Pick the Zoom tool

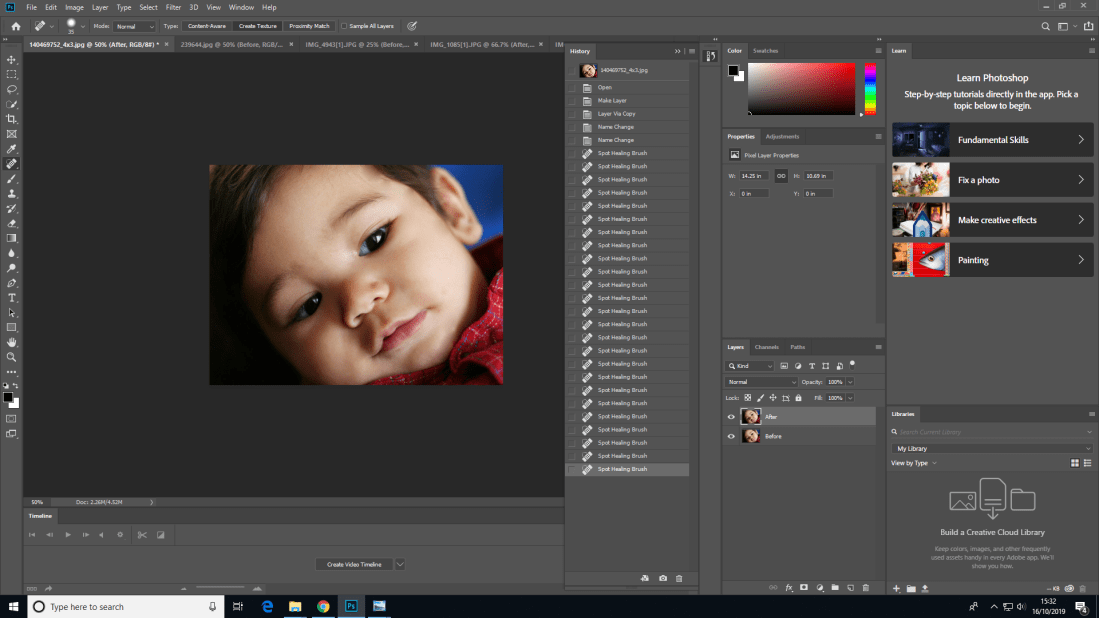click(x=12, y=356)
